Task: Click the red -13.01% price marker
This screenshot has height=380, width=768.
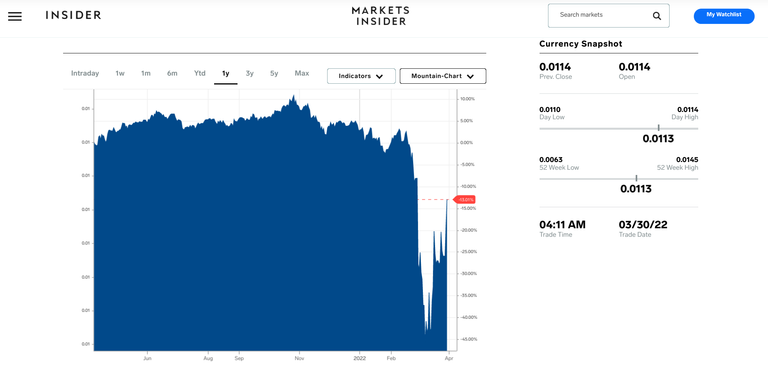Action: (464, 199)
